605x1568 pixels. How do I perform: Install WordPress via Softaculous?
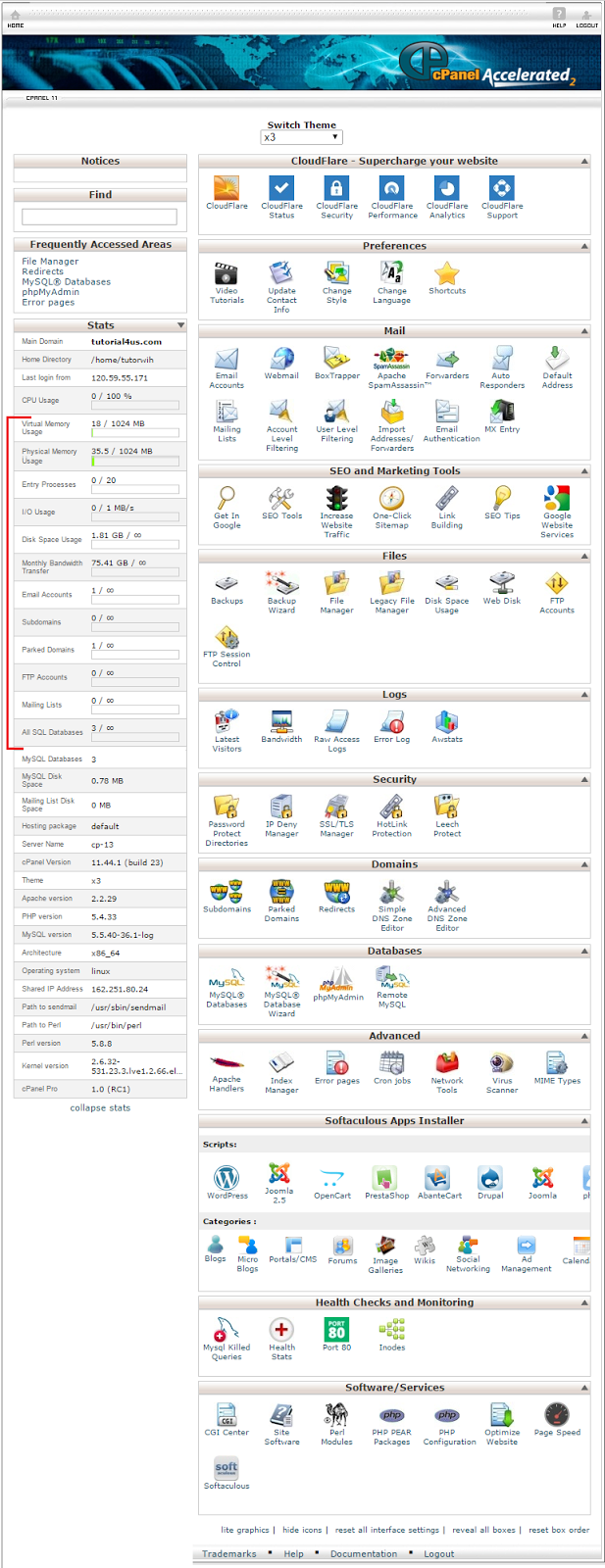227,1182
